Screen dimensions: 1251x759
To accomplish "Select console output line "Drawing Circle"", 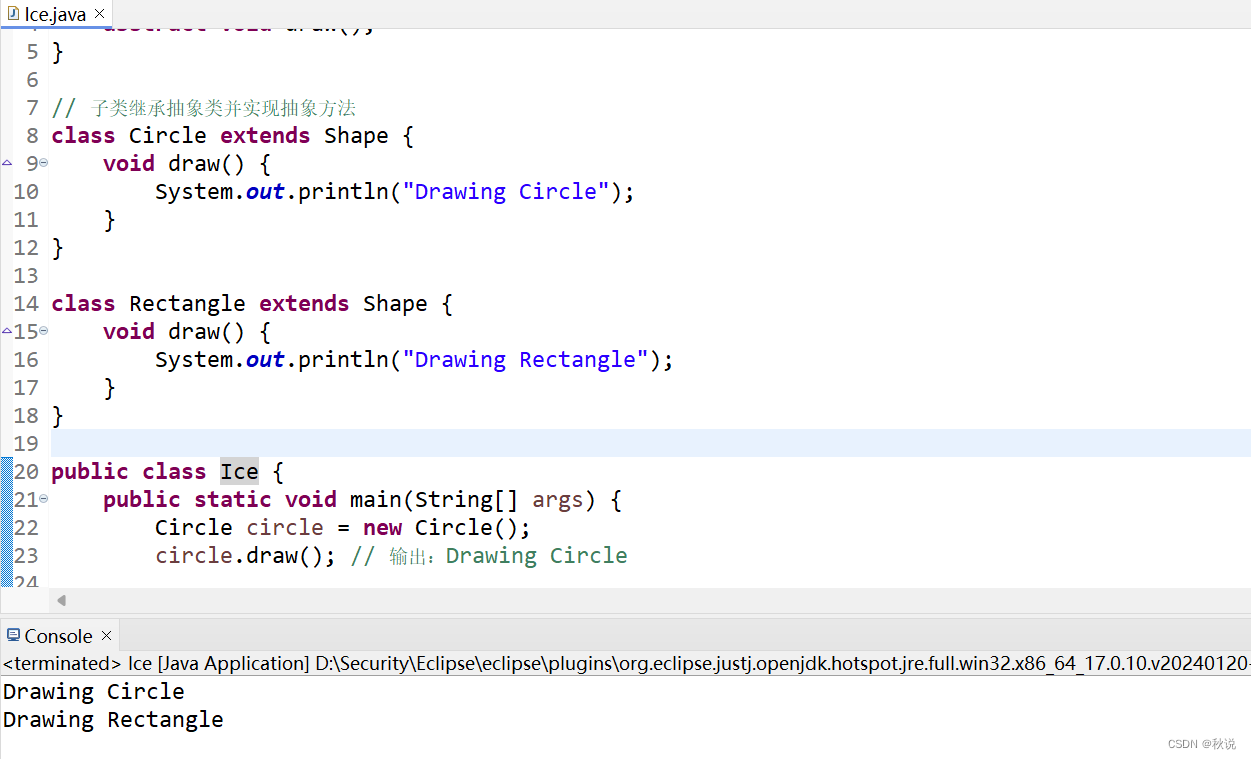I will click(x=94, y=692).
